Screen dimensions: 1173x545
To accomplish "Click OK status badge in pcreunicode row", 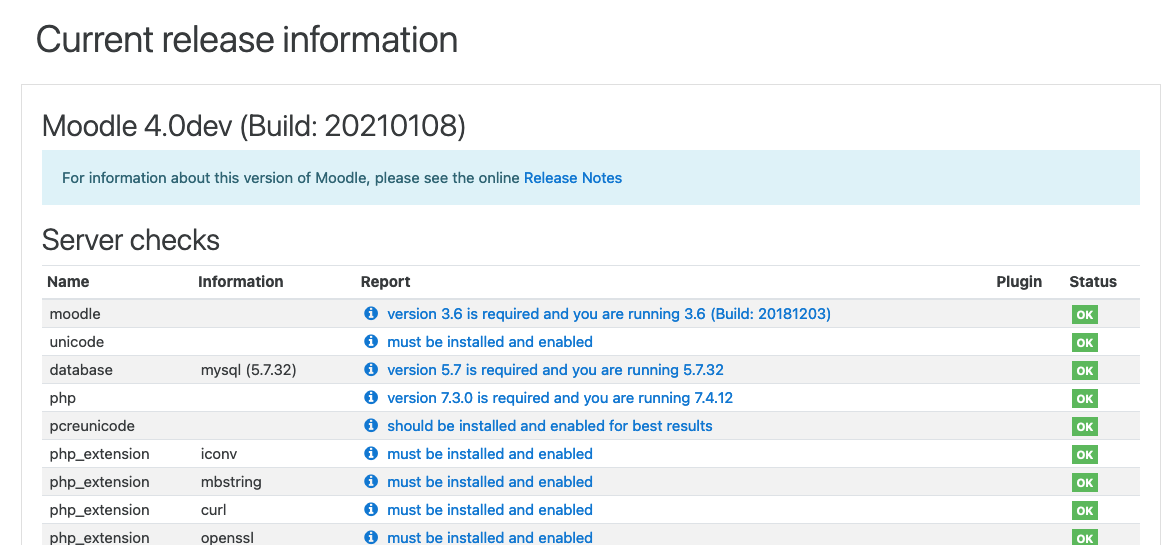I will coord(1085,427).
